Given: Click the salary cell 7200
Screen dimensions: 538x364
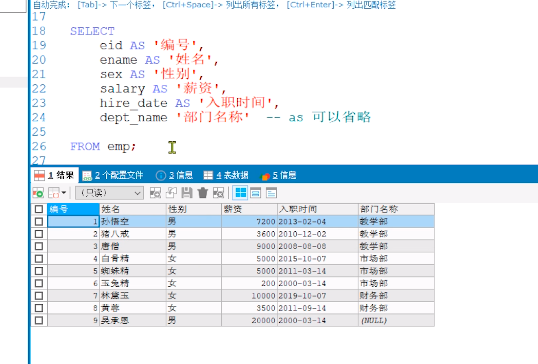Looking at the screenshot, I should tap(249, 222).
